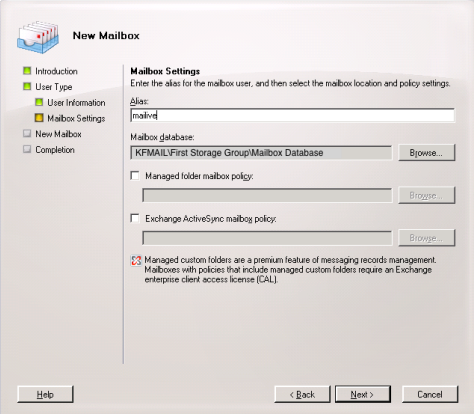The image size is (474, 414).
Task: Click the green User Information step indicator
Action: 39,102
